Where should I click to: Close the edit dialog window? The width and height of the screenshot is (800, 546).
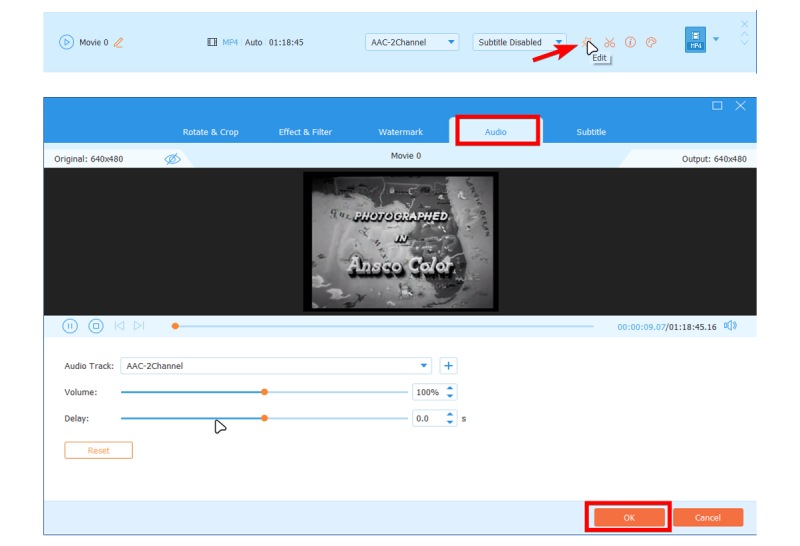click(x=740, y=106)
